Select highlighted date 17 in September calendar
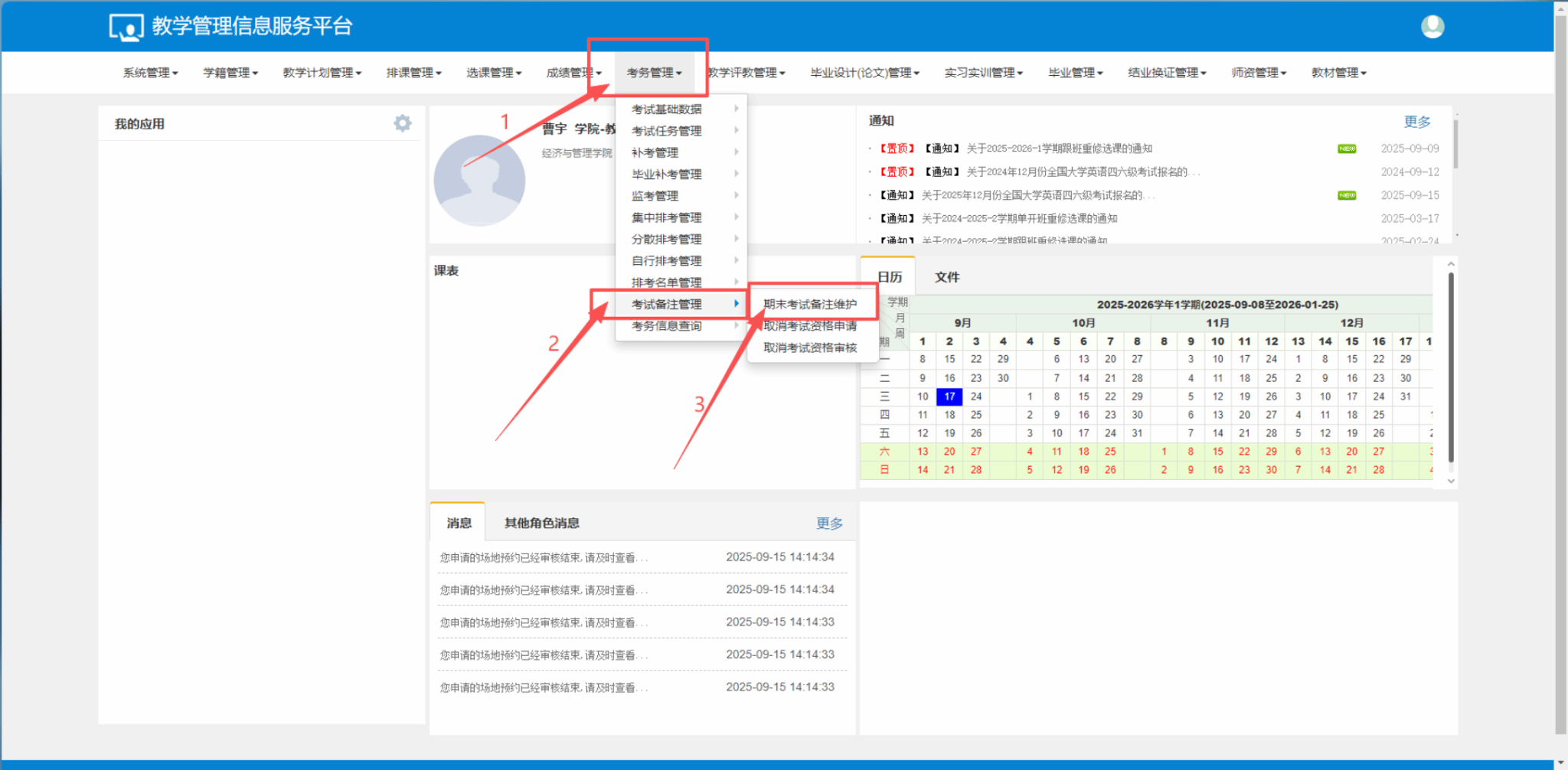Viewport: 1568px width, 770px height. [x=949, y=396]
